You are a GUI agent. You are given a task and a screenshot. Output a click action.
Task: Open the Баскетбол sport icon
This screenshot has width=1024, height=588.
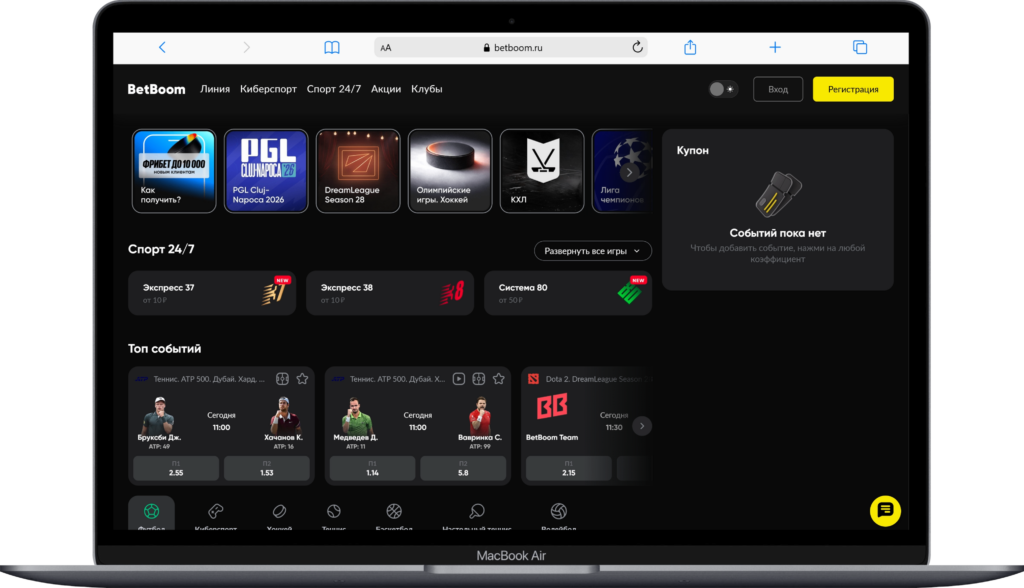point(392,513)
